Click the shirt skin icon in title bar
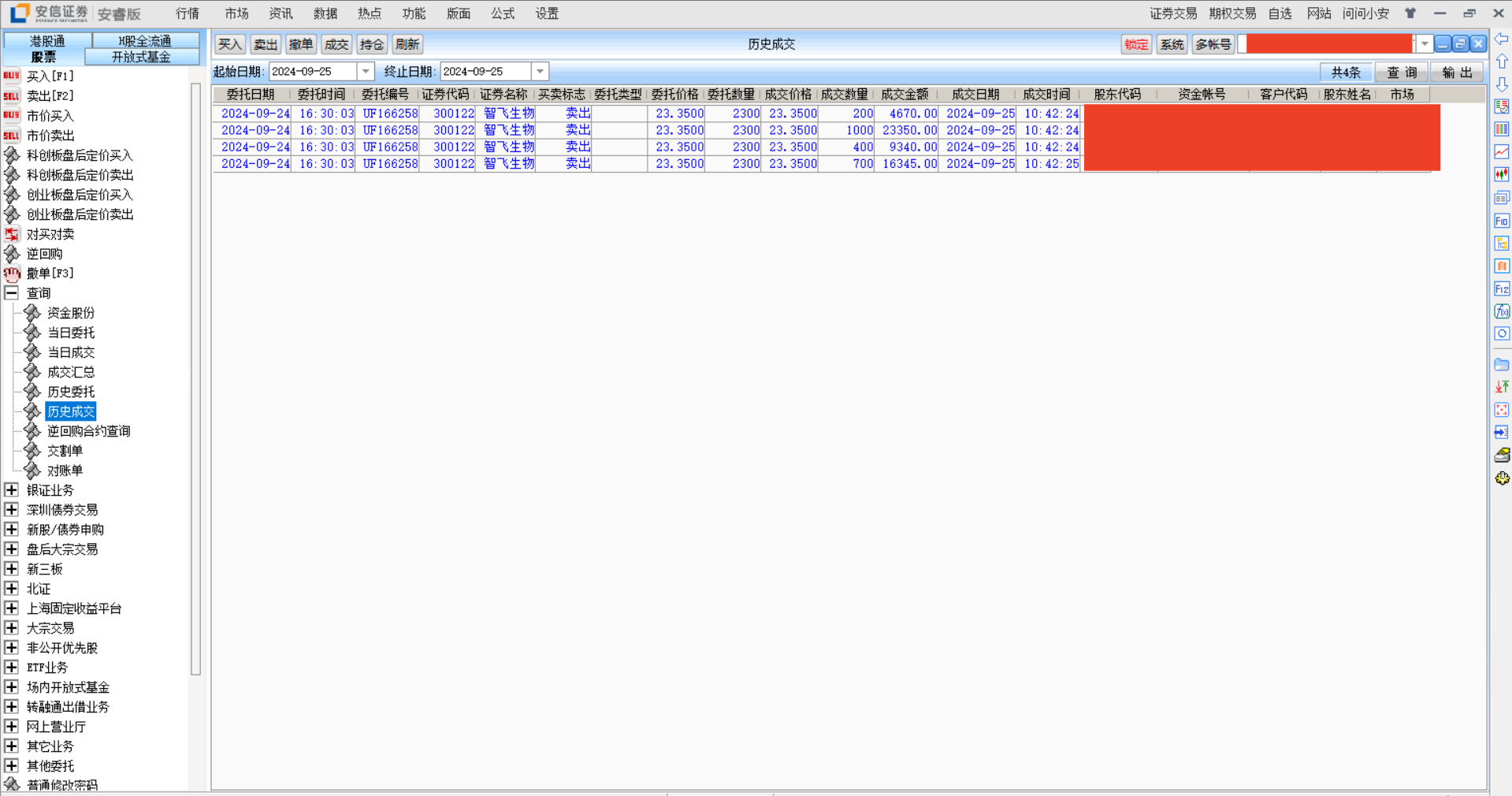The image size is (1512, 796). pos(1410,13)
